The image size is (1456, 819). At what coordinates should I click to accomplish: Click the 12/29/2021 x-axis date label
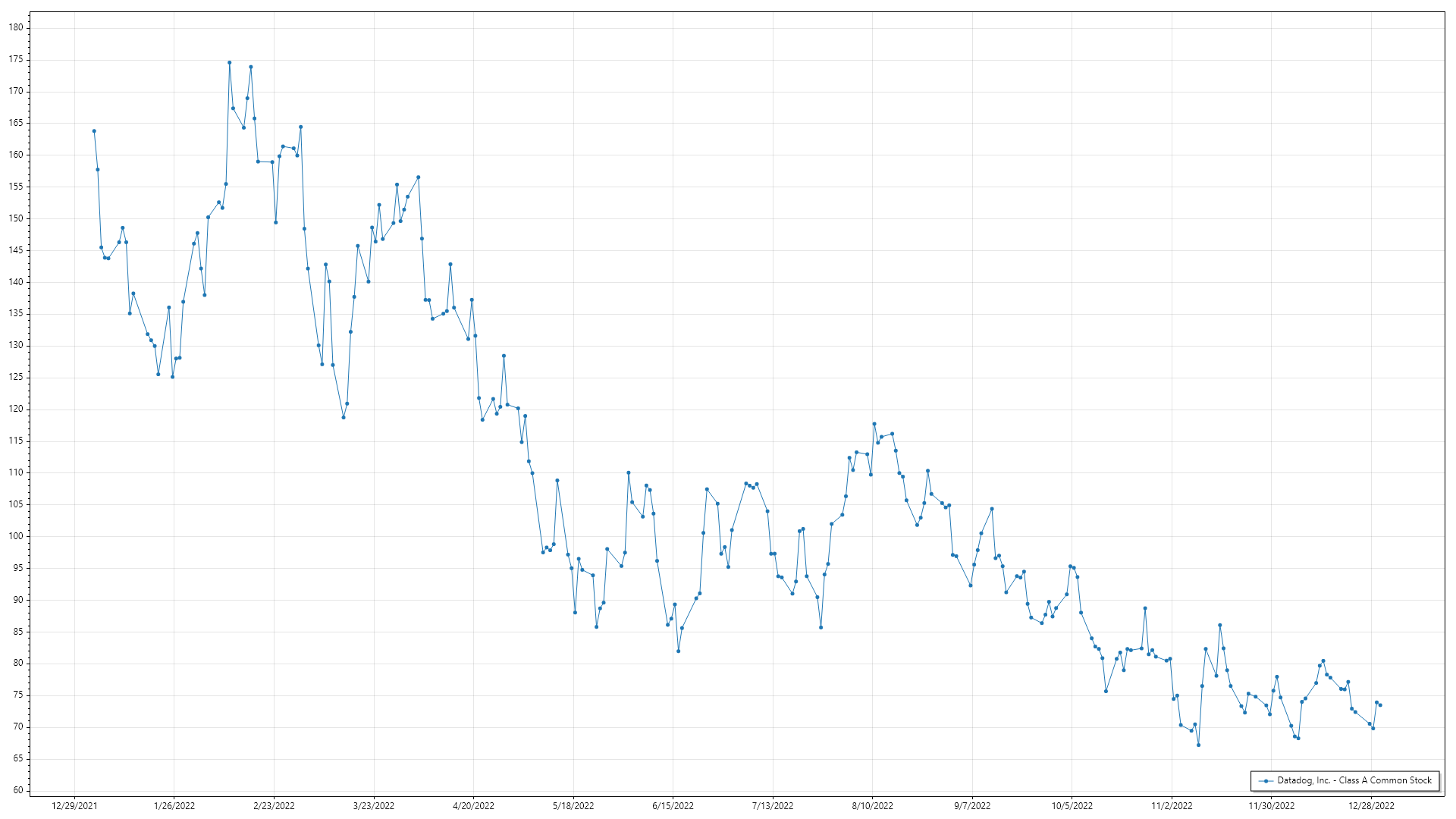74,806
